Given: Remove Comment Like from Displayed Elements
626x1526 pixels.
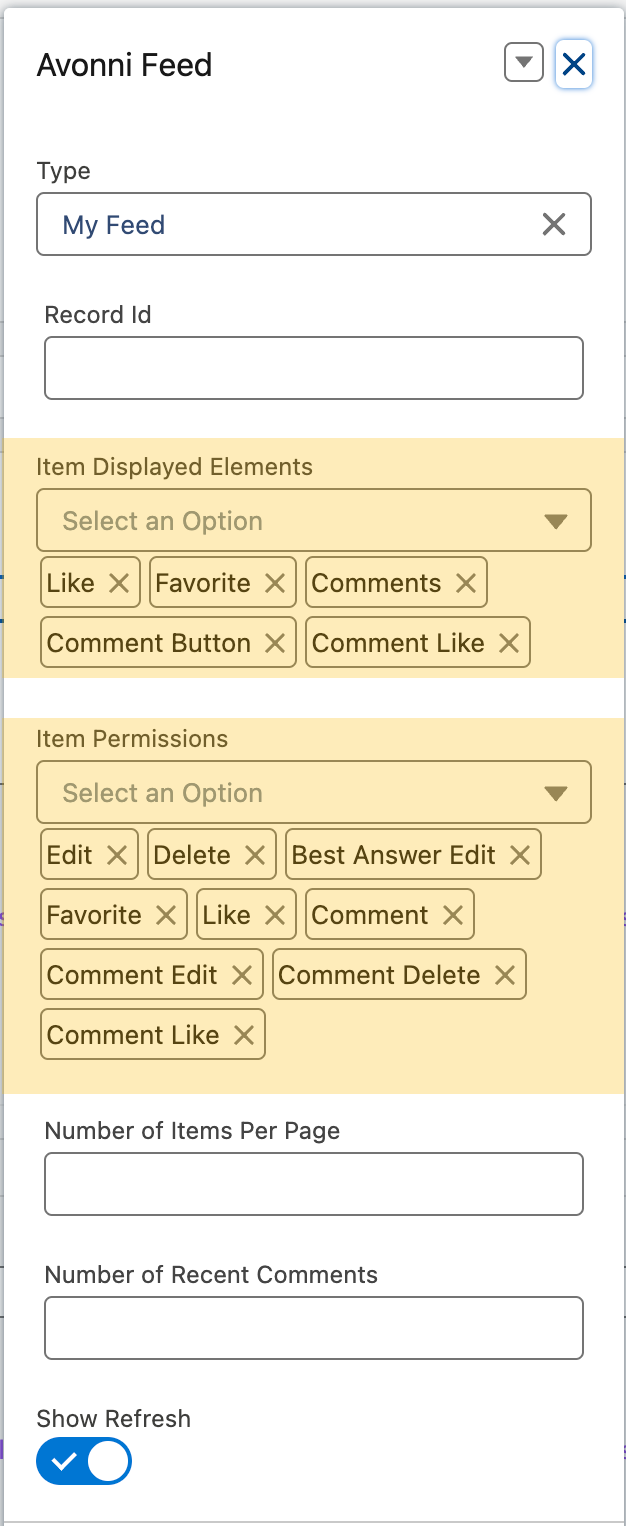Looking at the screenshot, I should click(509, 644).
